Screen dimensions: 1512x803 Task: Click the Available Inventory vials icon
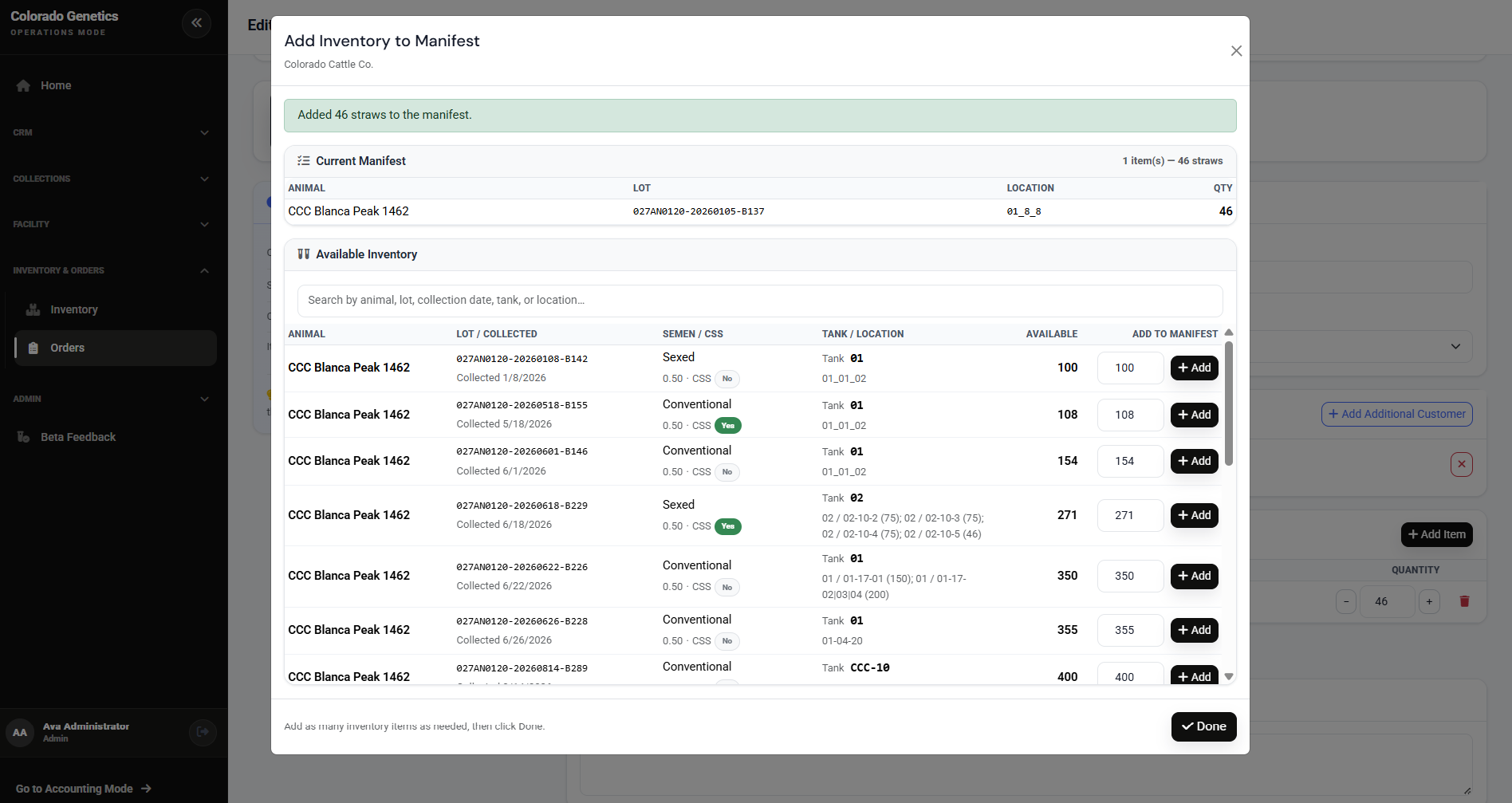tap(303, 254)
